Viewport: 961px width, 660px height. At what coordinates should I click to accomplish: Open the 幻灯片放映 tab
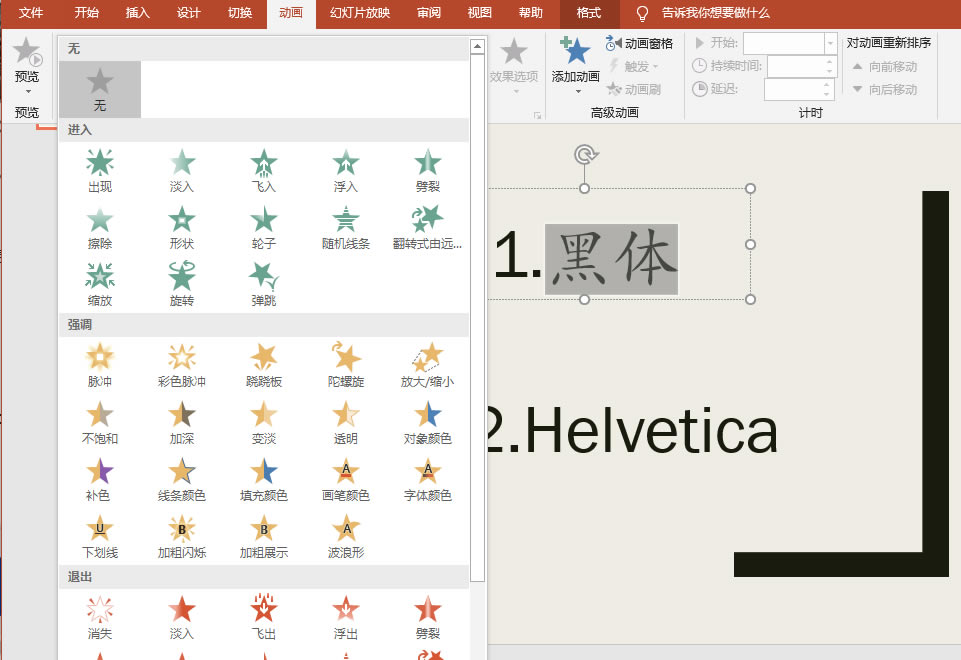(359, 13)
